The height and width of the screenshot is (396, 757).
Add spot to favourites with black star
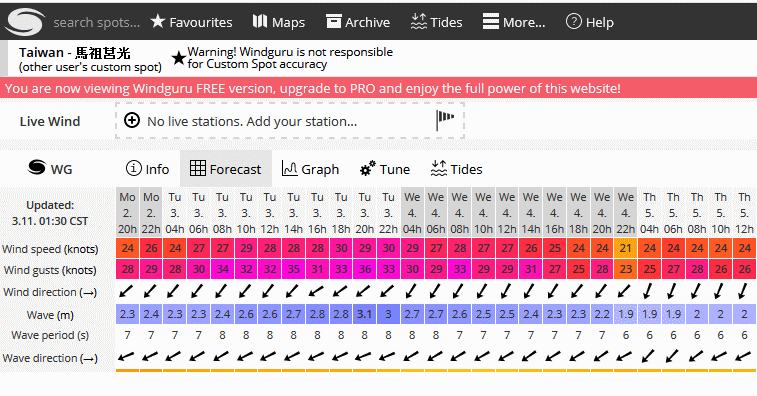pyautogui.click(x=179, y=58)
